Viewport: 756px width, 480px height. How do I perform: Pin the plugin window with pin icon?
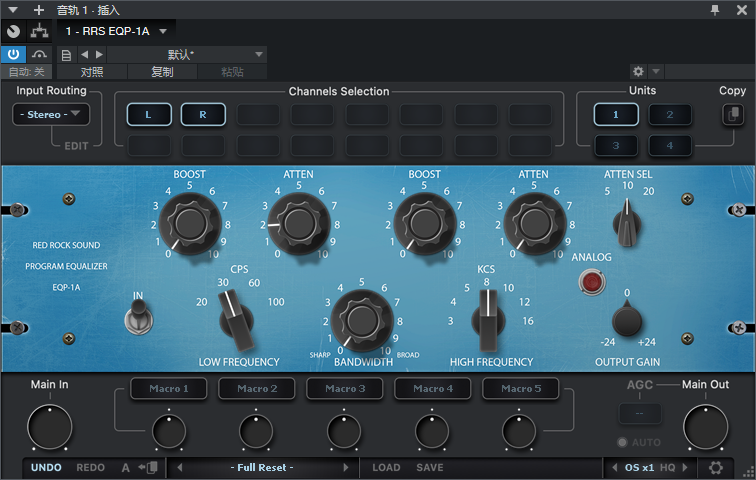click(715, 9)
